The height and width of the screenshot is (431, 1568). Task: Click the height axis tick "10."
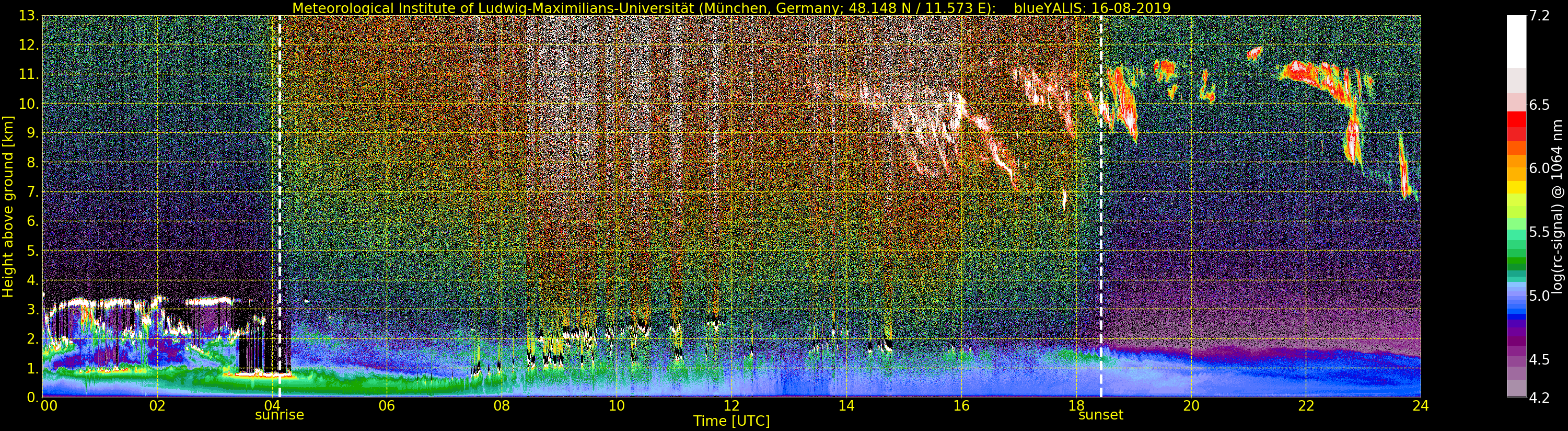29,104
